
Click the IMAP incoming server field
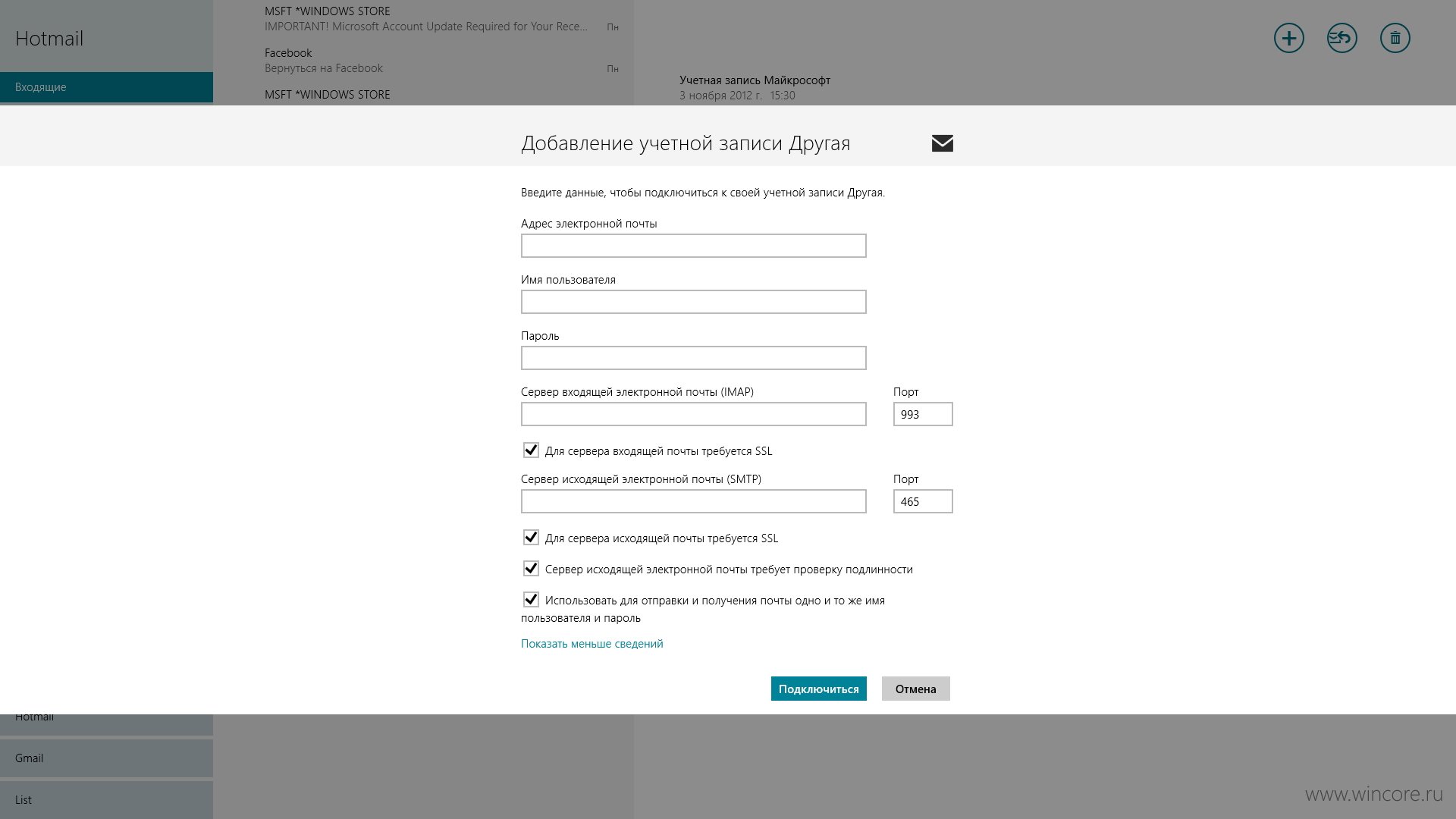pyautogui.click(x=693, y=414)
